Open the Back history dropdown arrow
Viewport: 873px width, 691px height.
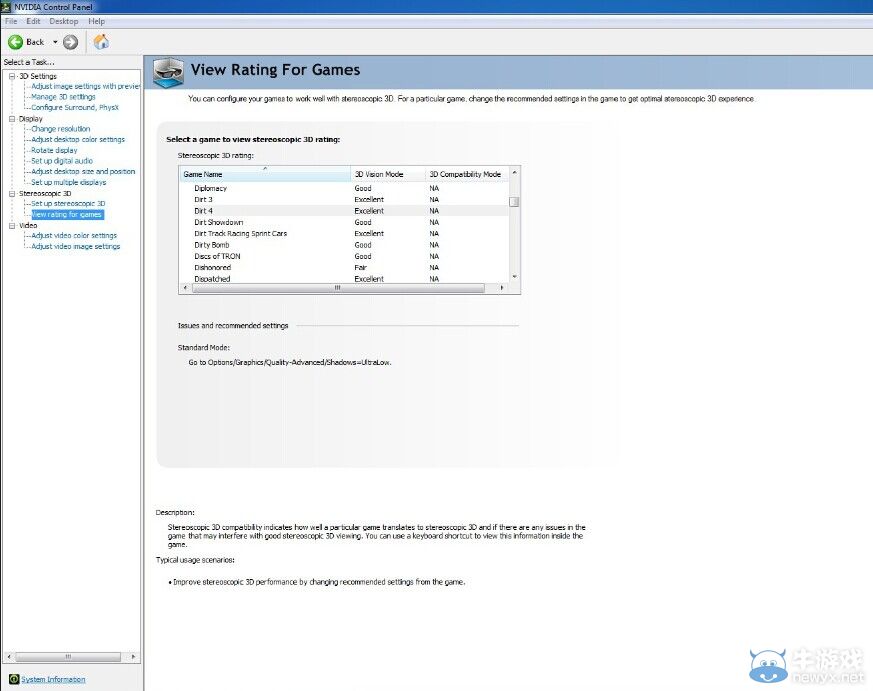[x=55, y=42]
